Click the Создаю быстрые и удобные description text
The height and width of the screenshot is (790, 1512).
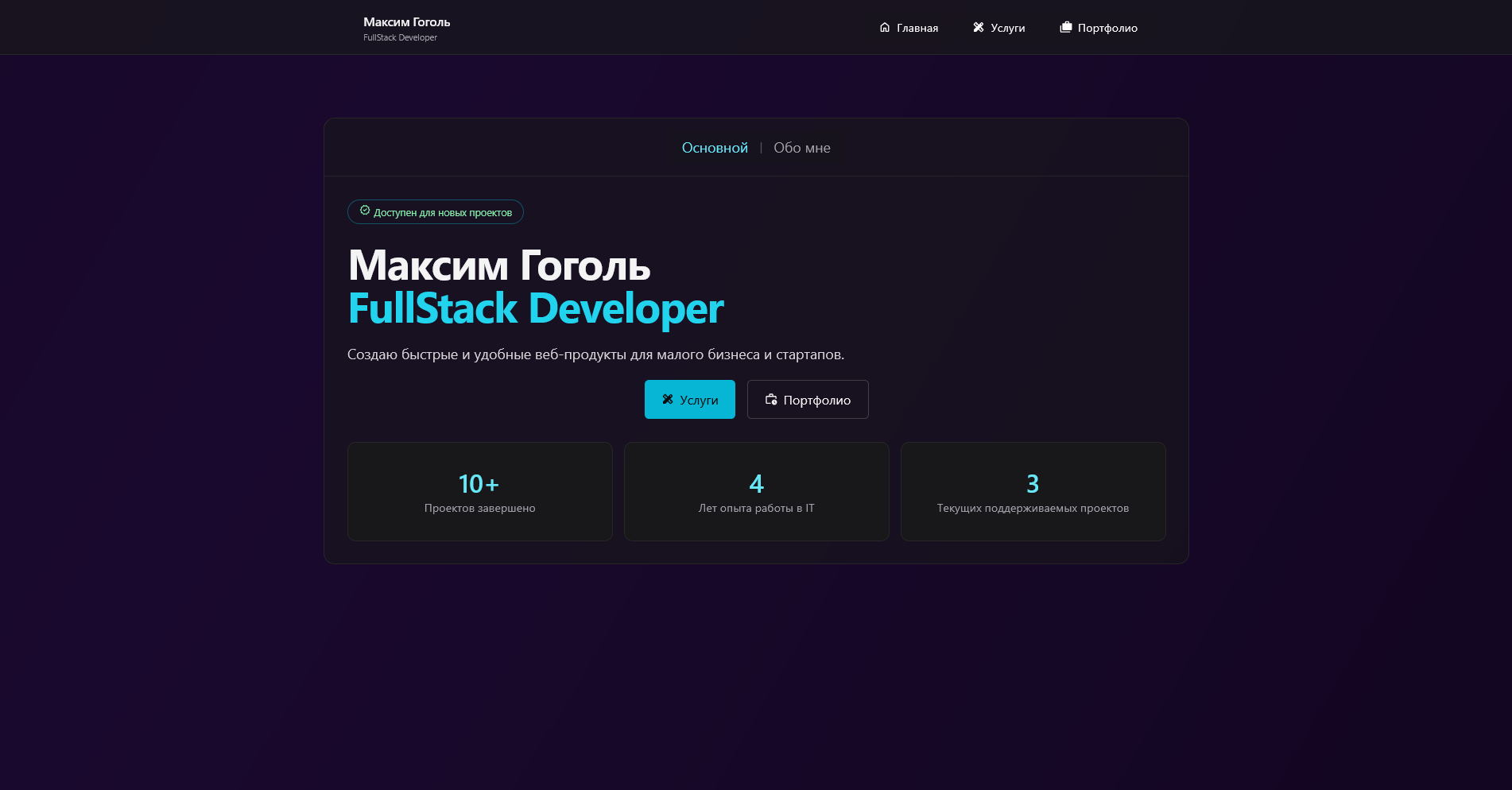pos(596,354)
